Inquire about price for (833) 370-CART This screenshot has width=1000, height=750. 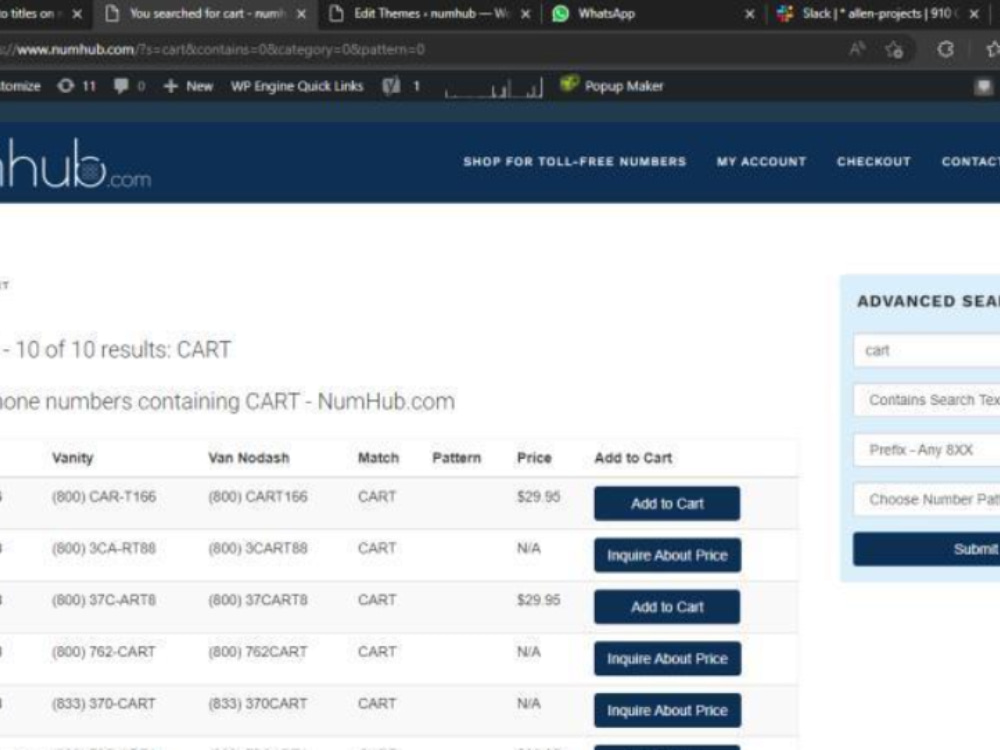667,710
